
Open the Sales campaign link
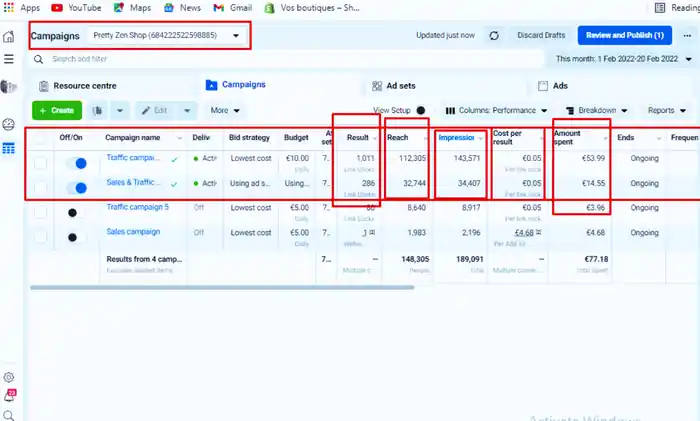[133, 232]
